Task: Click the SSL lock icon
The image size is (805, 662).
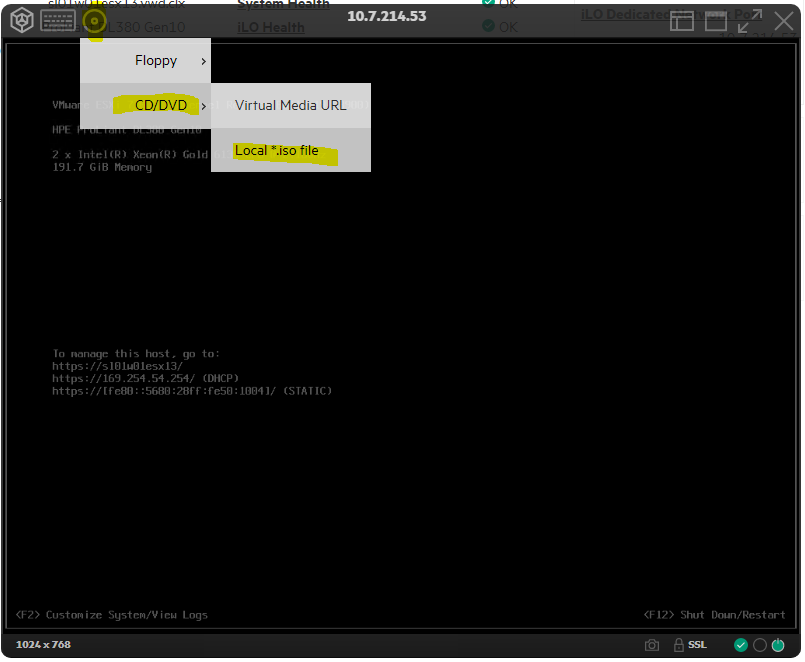Action: point(678,645)
